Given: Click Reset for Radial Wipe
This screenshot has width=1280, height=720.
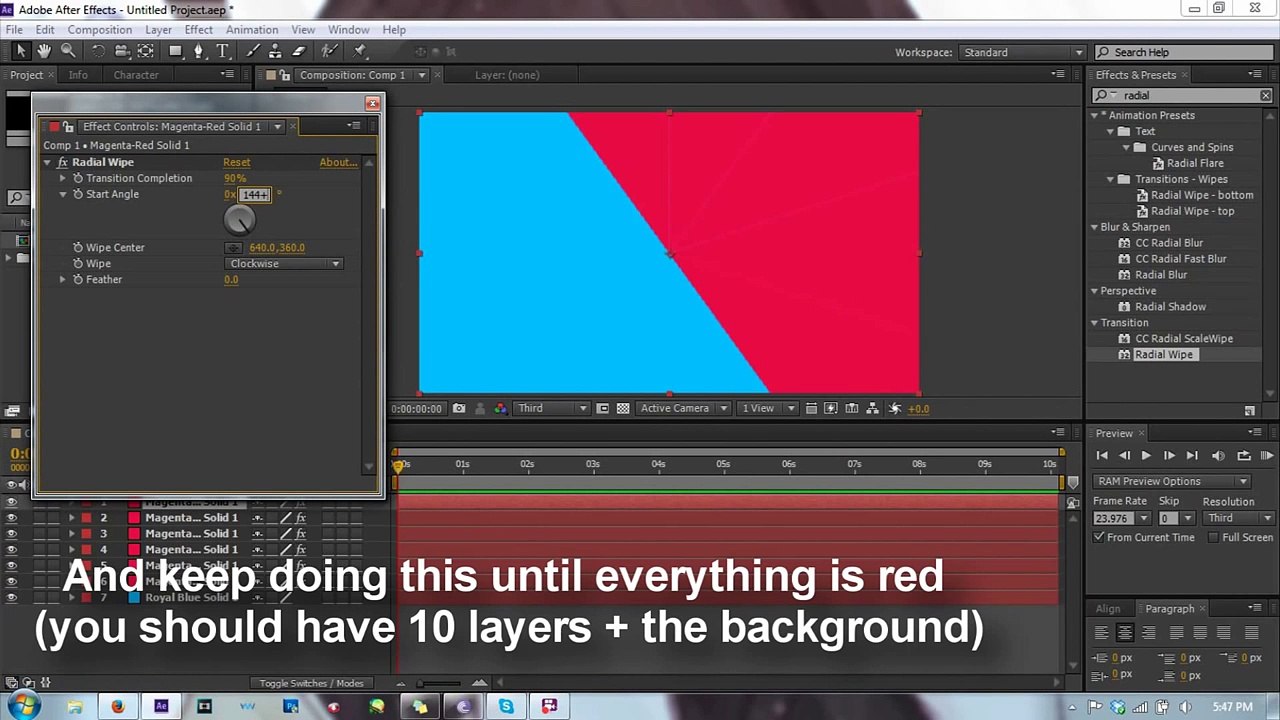Looking at the screenshot, I should [237, 162].
